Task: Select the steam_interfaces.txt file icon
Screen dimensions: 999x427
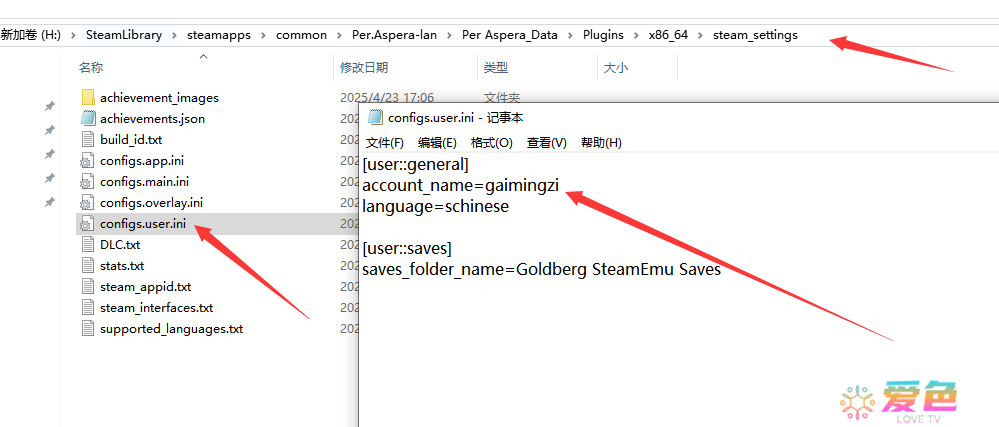Action: pos(88,308)
